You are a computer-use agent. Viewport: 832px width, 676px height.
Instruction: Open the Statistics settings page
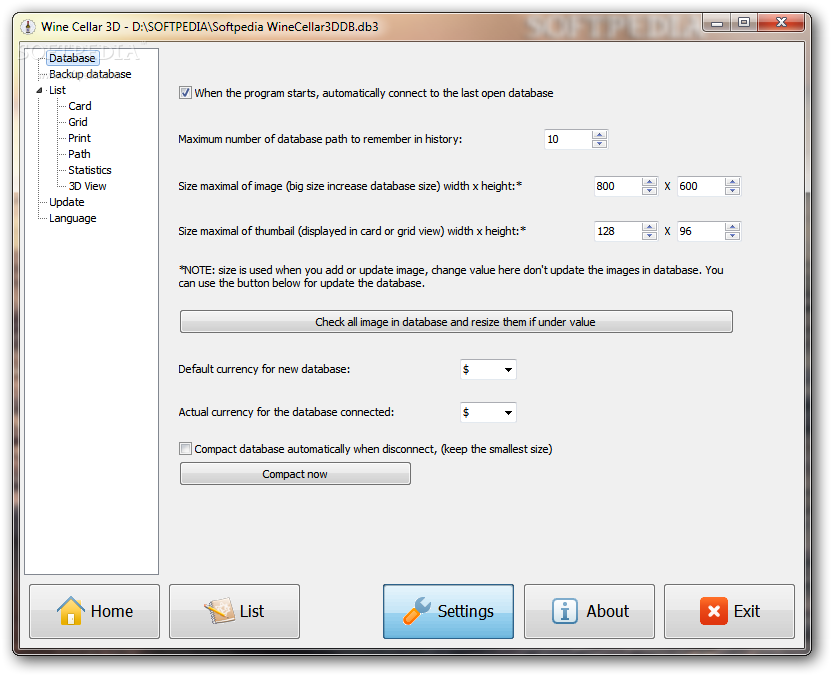coord(90,170)
